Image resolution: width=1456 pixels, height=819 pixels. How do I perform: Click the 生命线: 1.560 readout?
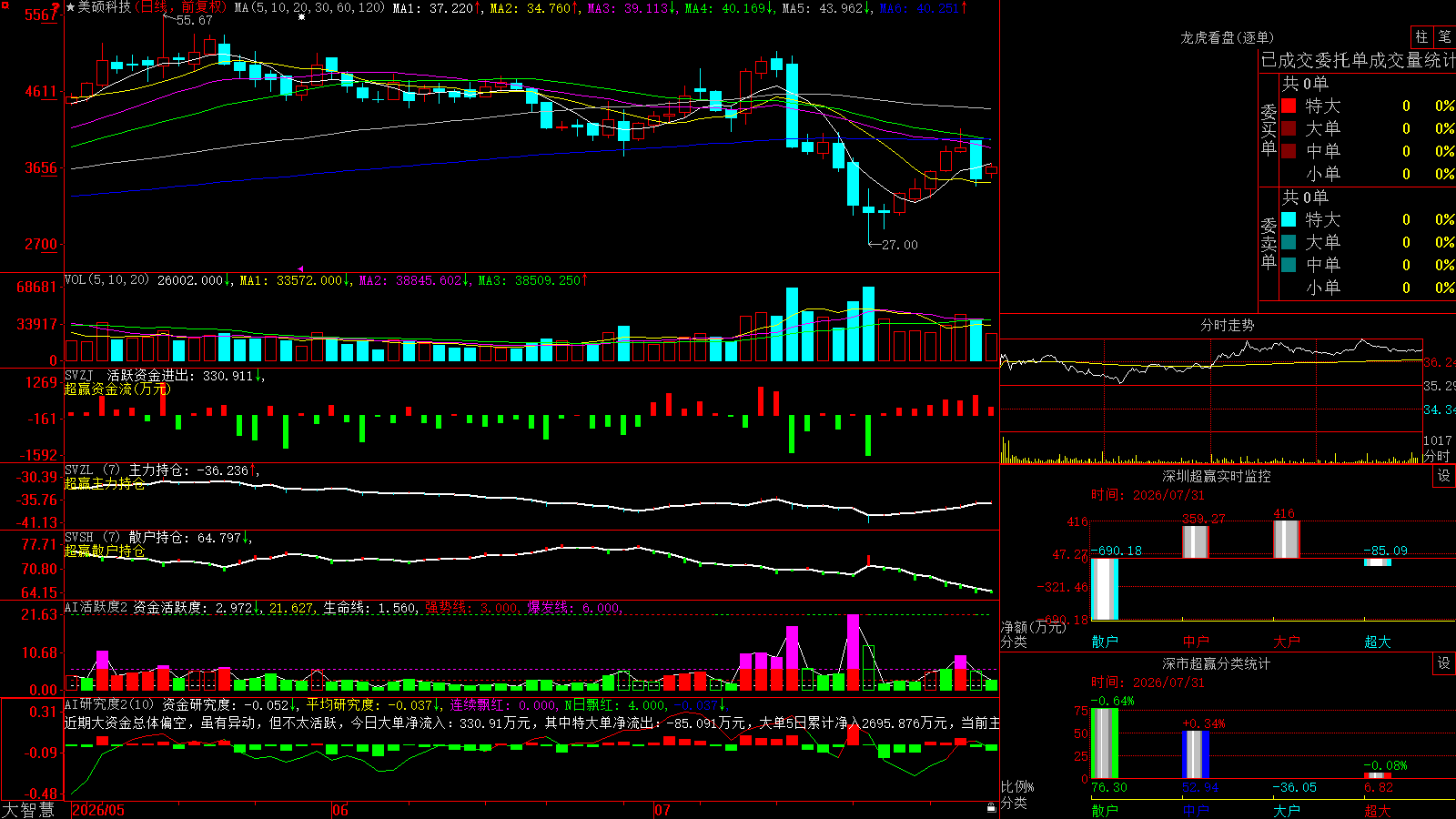(x=370, y=608)
